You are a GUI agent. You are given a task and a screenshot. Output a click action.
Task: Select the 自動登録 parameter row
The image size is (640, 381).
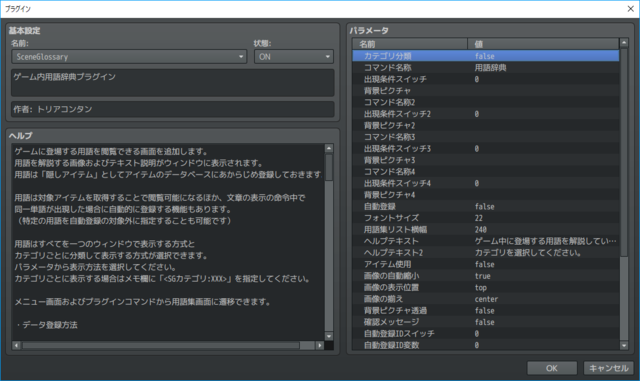pyautogui.click(x=486, y=206)
